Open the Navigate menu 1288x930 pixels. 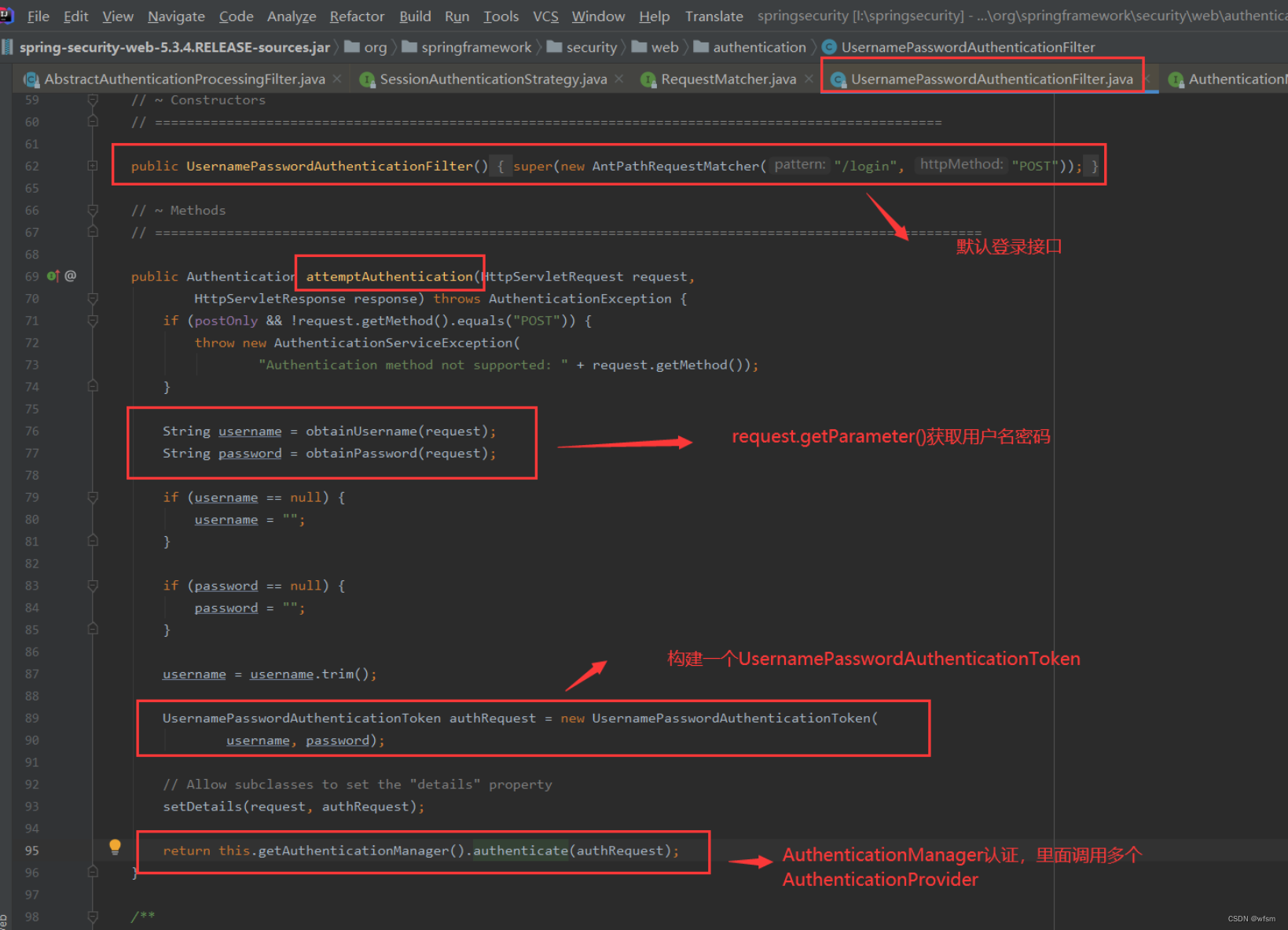pyautogui.click(x=176, y=16)
